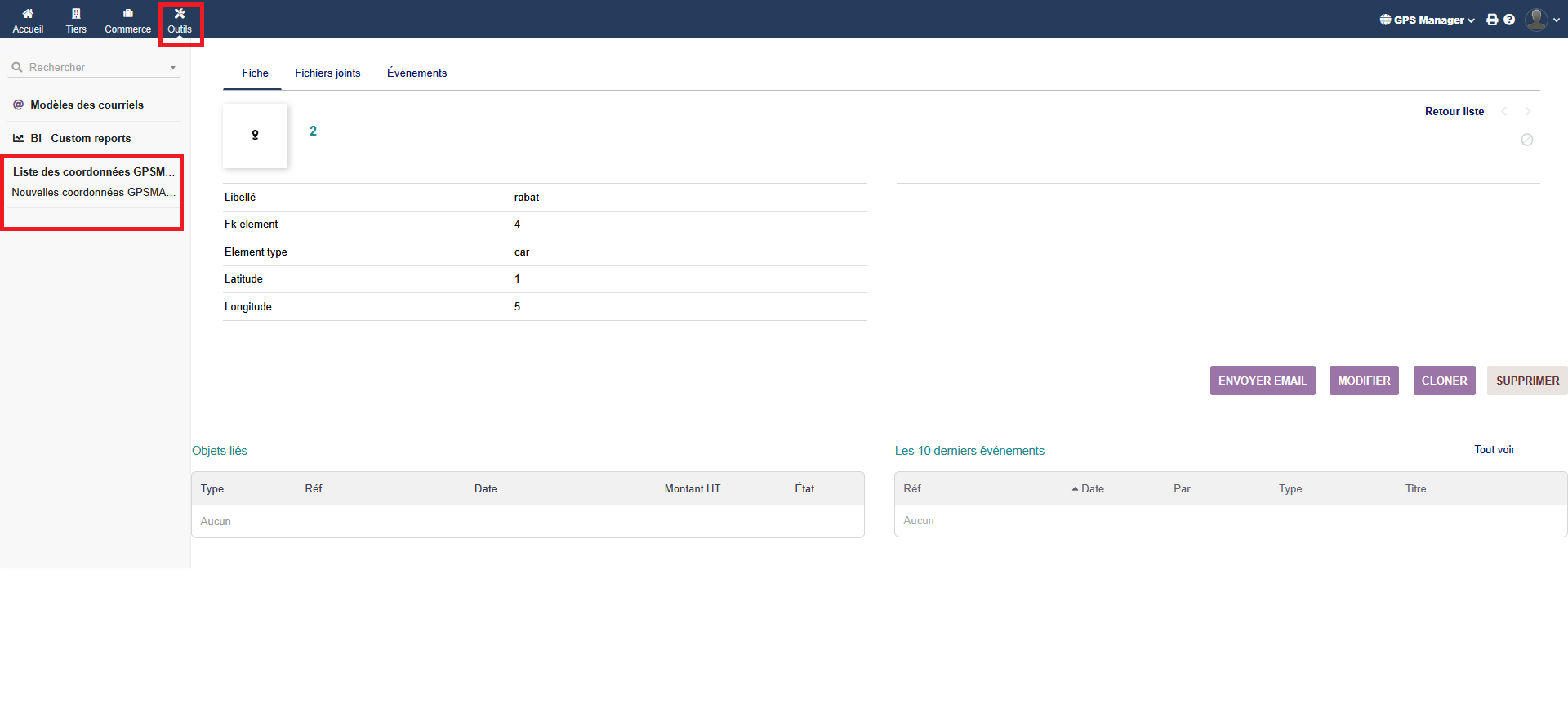Open the Rechercher search dropdown arrow

[173, 68]
